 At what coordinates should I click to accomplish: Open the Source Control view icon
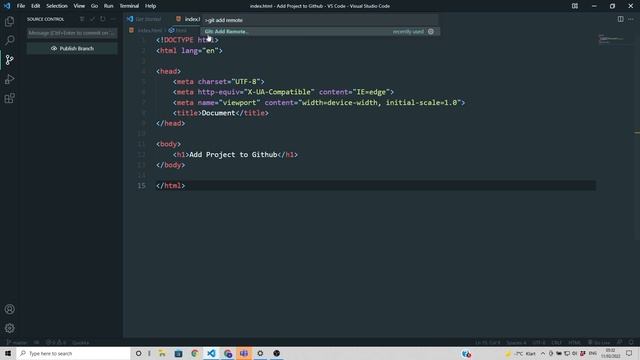(9, 60)
